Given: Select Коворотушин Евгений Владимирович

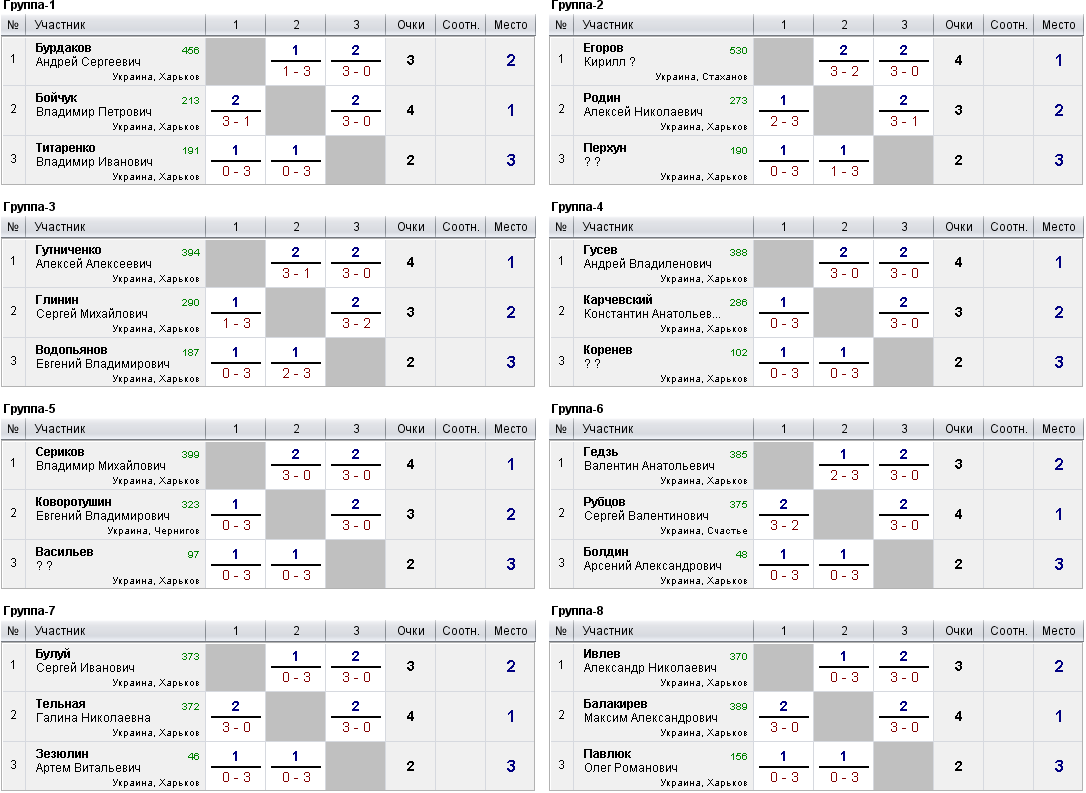Looking at the screenshot, I should coord(103,509).
